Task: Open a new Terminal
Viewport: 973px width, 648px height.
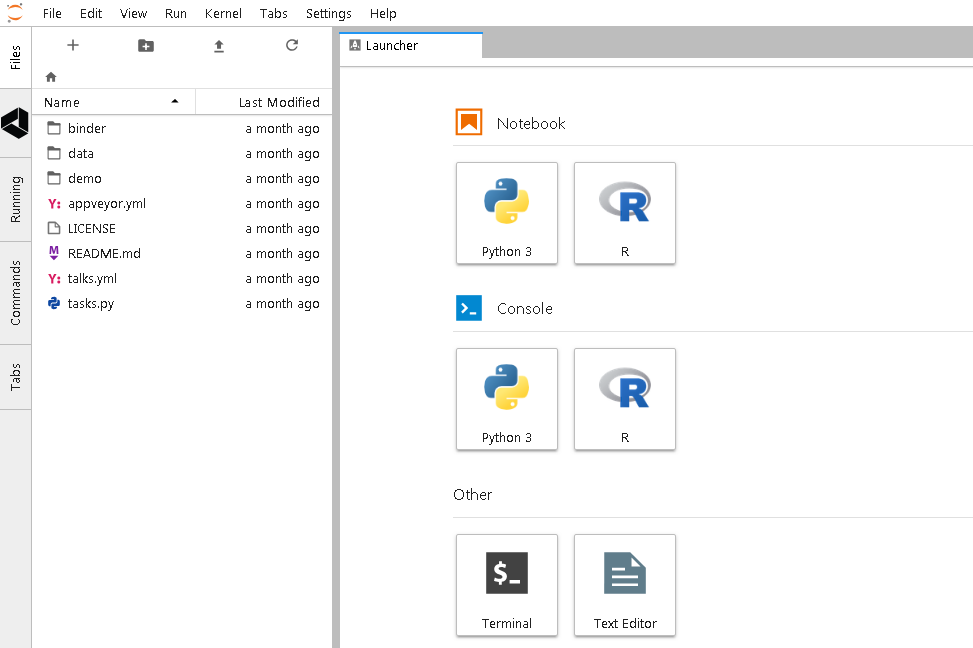Action: [507, 585]
